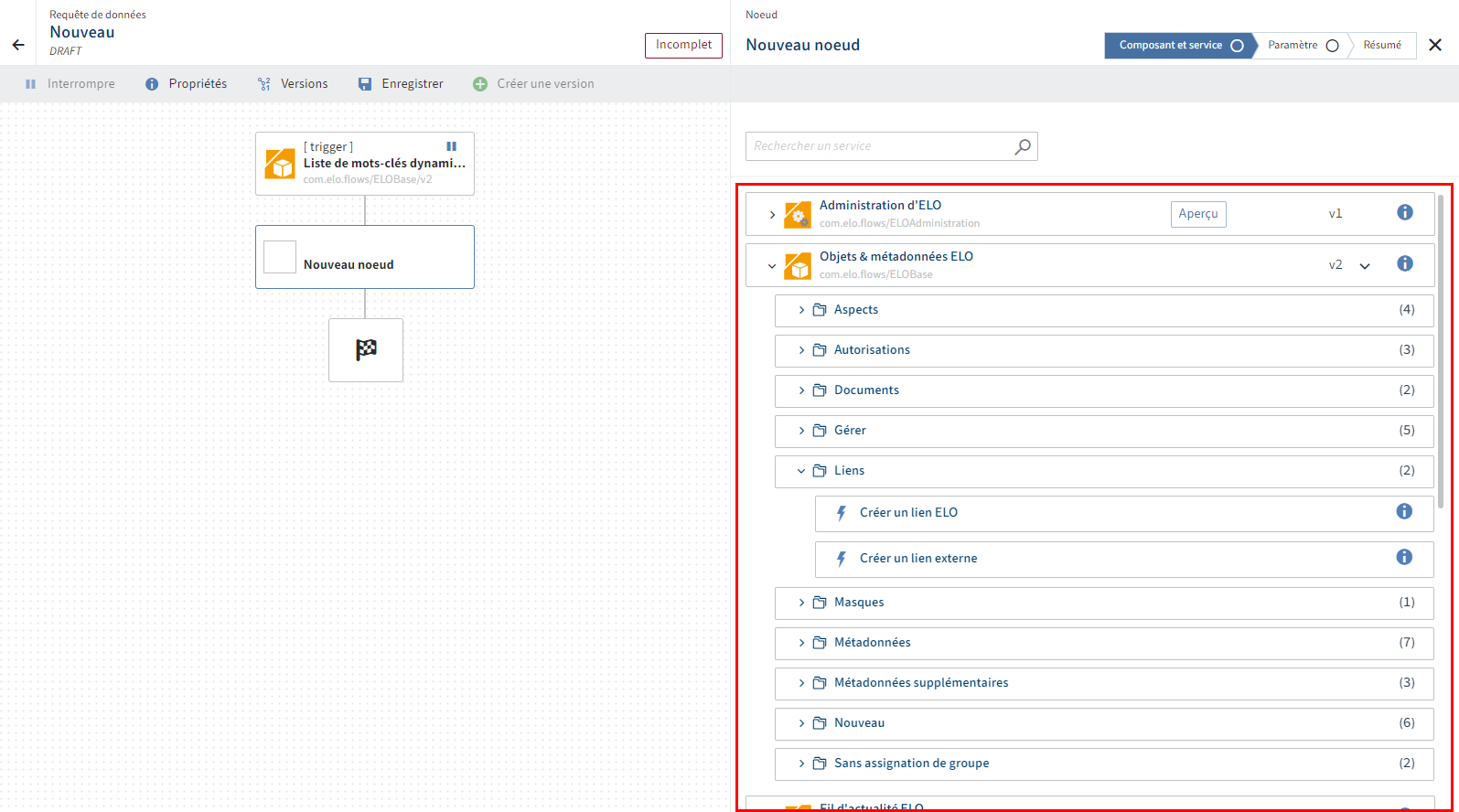Viewport: 1459px width, 812px height.
Task: Click lightning icon of Créer un lien externe
Action: (x=842, y=559)
